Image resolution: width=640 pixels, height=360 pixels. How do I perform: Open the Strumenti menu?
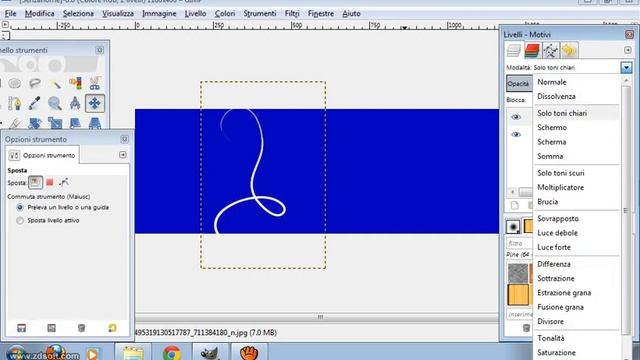coord(260,13)
